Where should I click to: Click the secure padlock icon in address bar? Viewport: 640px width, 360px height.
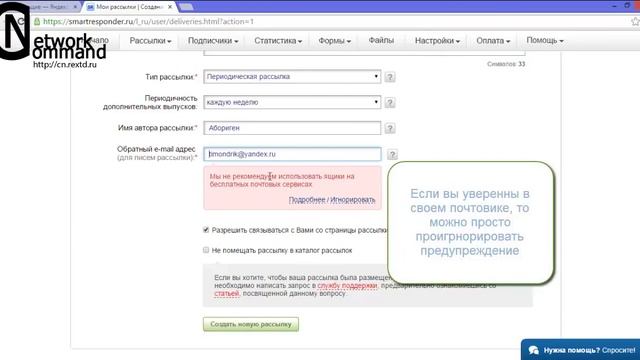coord(37,22)
